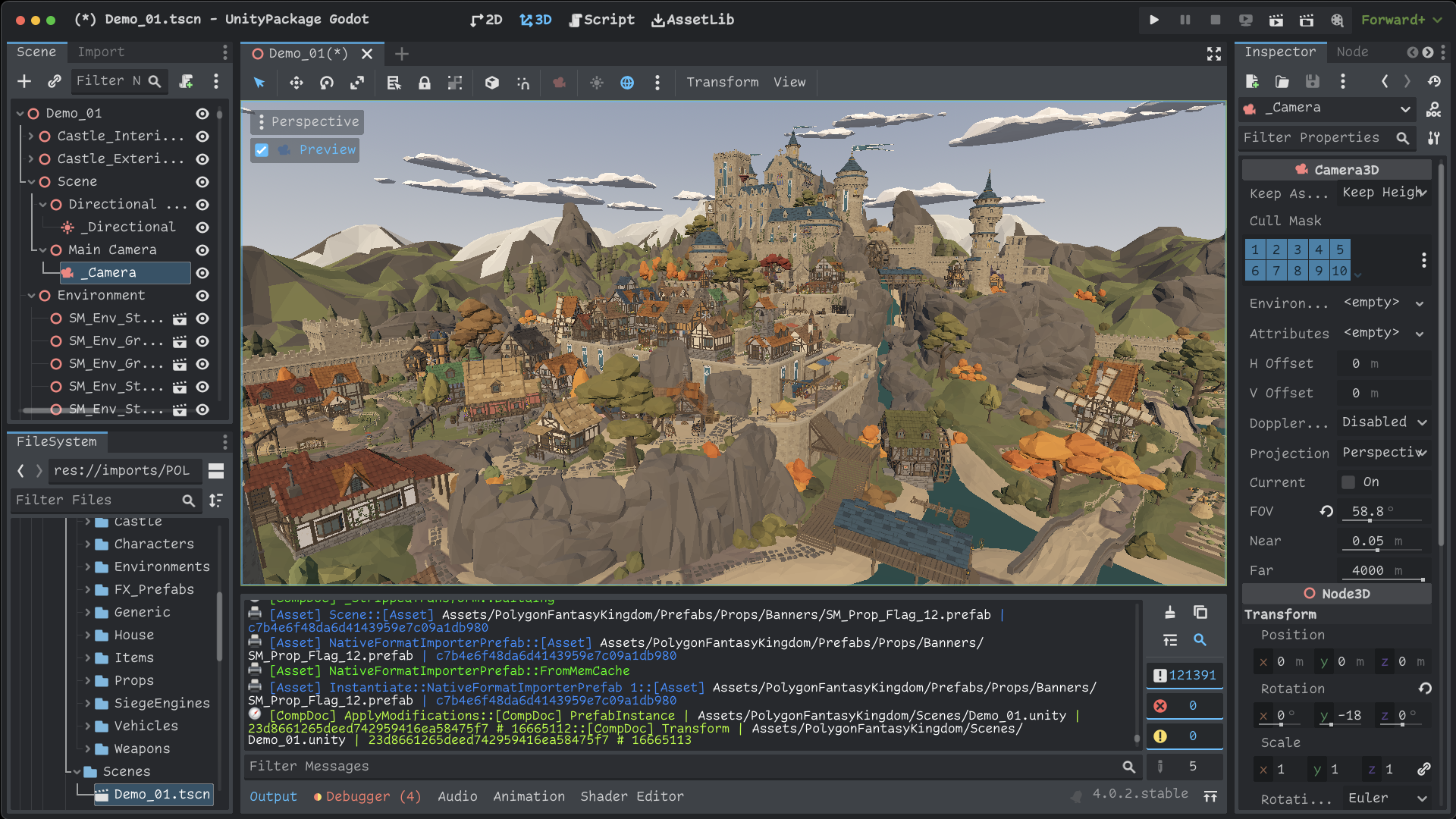Expand the Castle folder in FileSystem
The image size is (1456, 819).
[x=87, y=521]
